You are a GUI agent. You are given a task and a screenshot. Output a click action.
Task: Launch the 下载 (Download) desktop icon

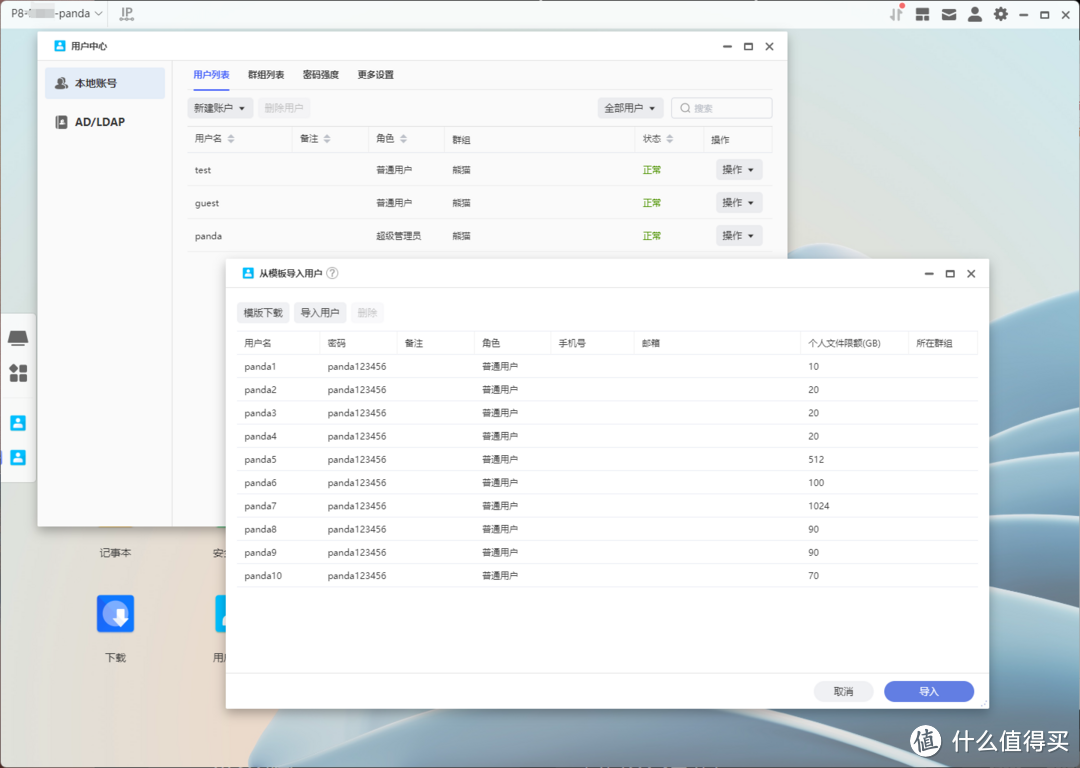(115, 613)
